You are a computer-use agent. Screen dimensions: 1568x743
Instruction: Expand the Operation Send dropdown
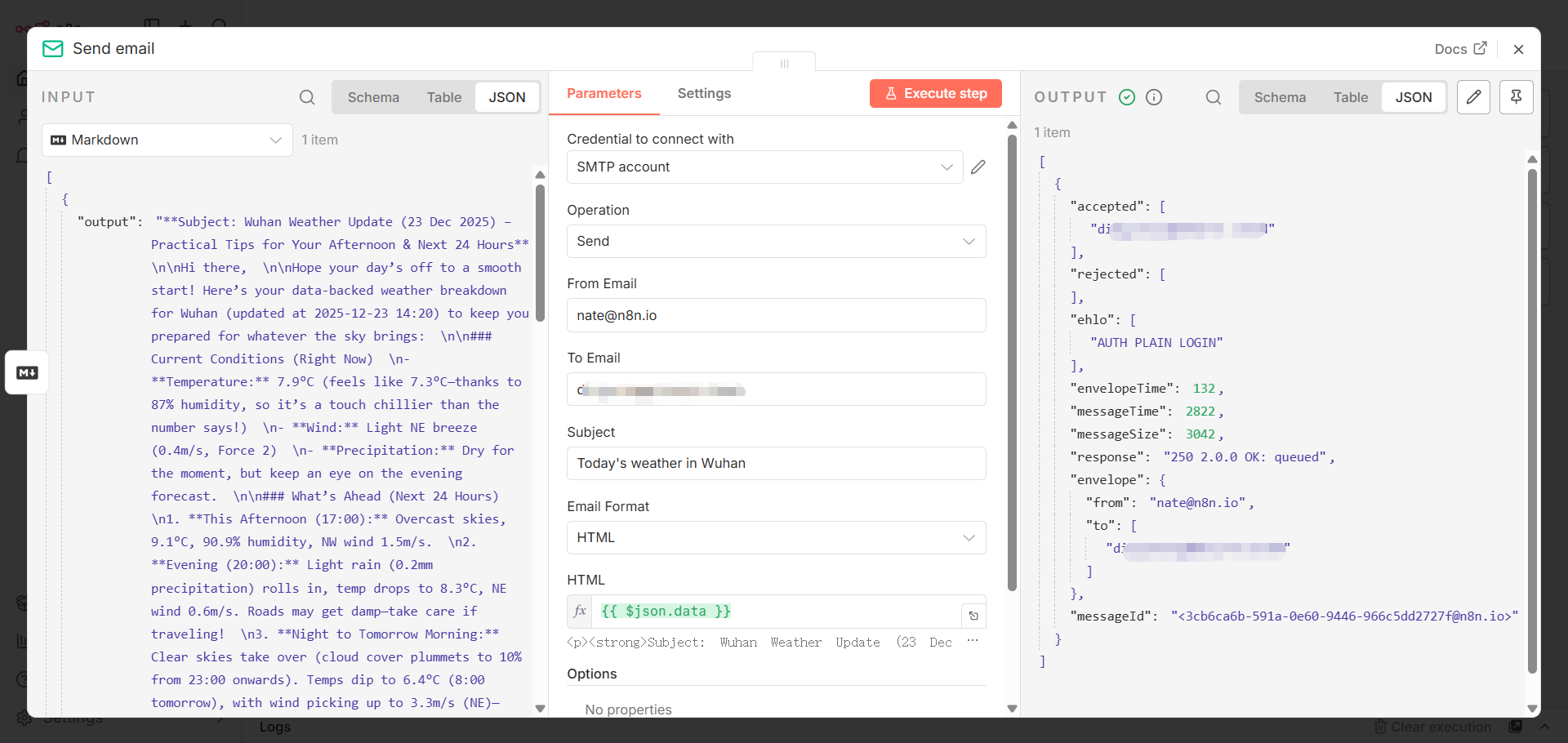pyautogui.click(x=776, y=241)
